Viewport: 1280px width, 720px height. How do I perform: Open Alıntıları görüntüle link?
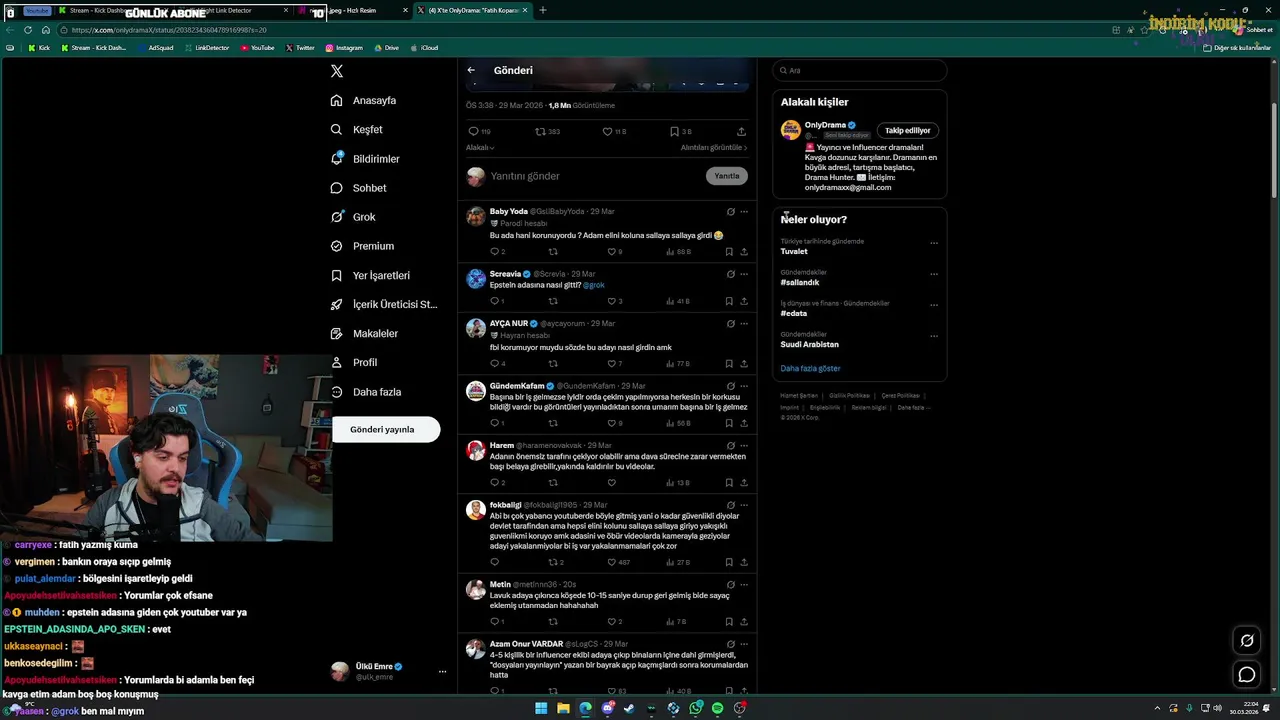(714, 147)
